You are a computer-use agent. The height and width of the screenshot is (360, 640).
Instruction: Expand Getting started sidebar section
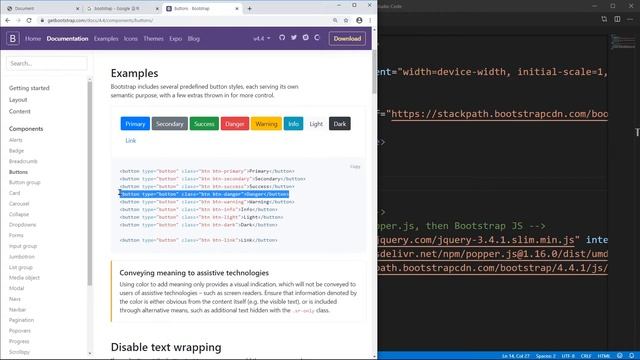[29, 88]
